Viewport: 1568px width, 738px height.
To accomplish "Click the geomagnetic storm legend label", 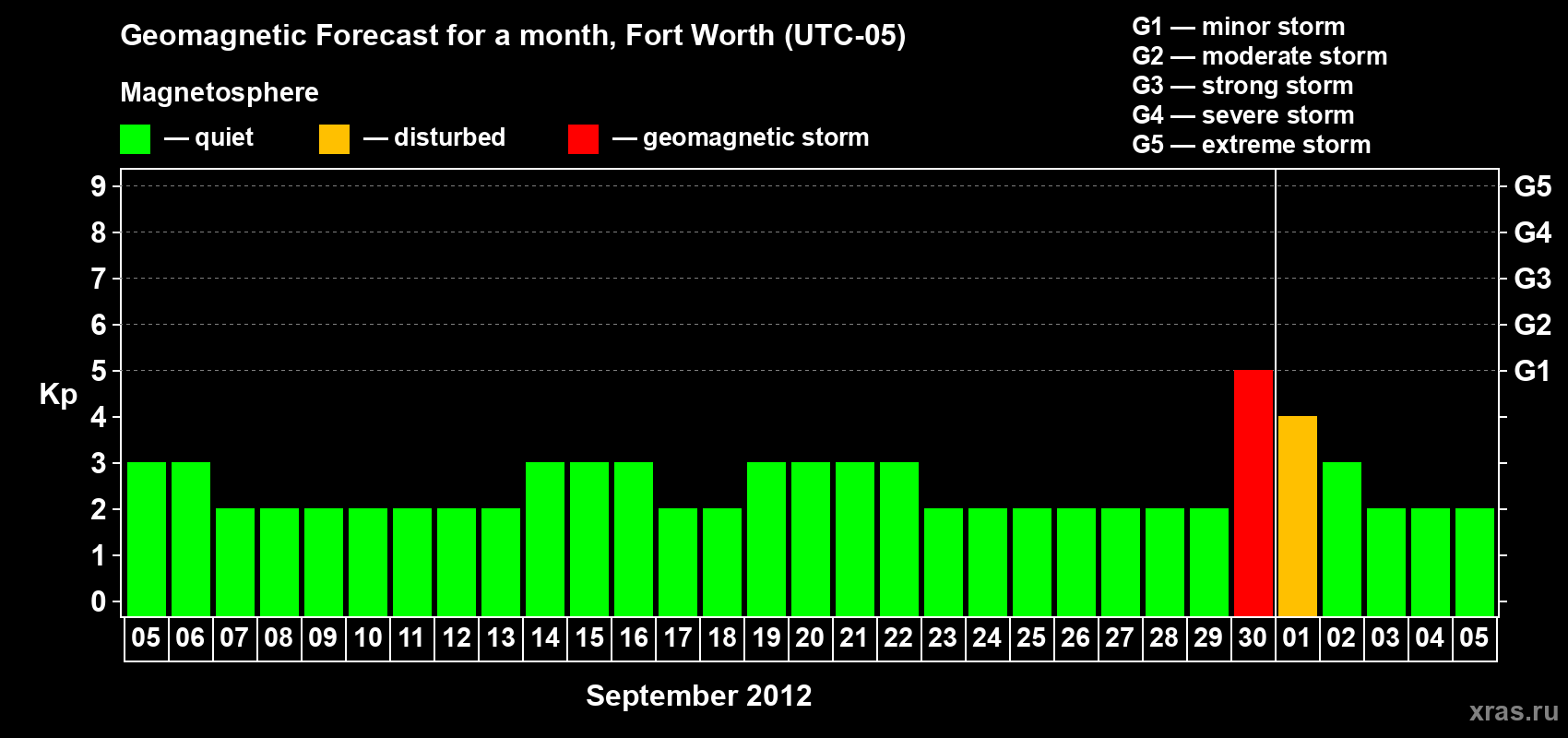I will [x=755, y=137].
